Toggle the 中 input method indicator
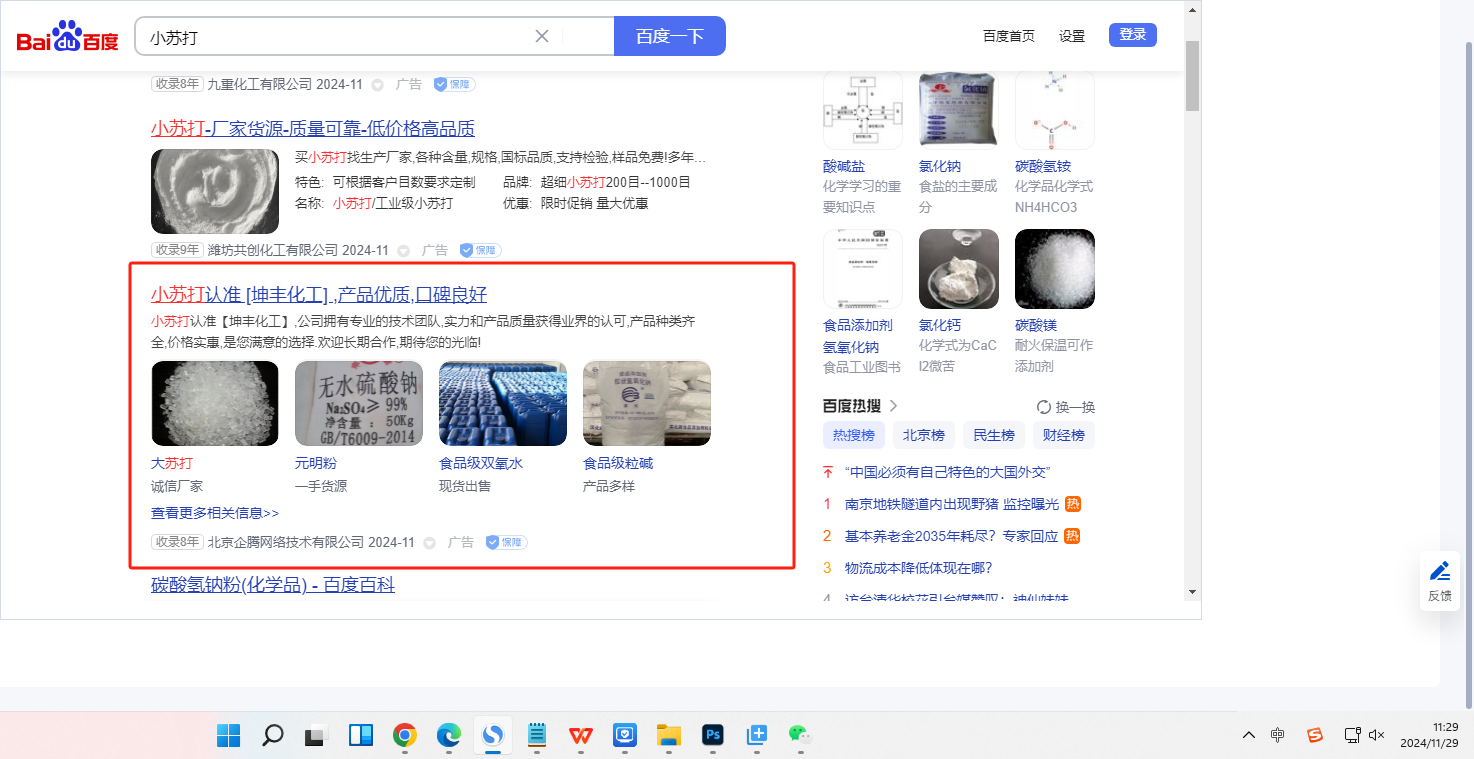 point(1278,735)
